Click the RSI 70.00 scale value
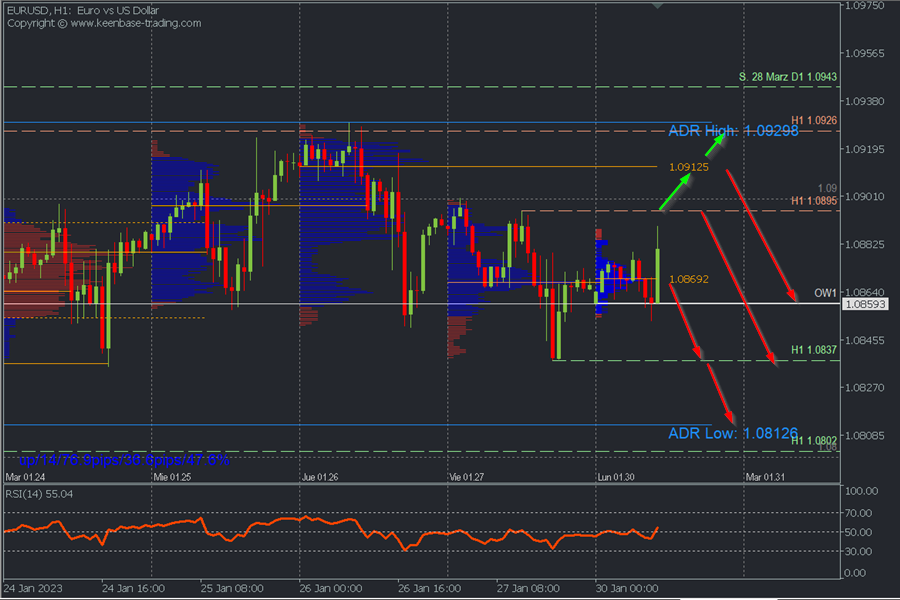This screenshot has height=600, width=900. (x=858, y=513)
